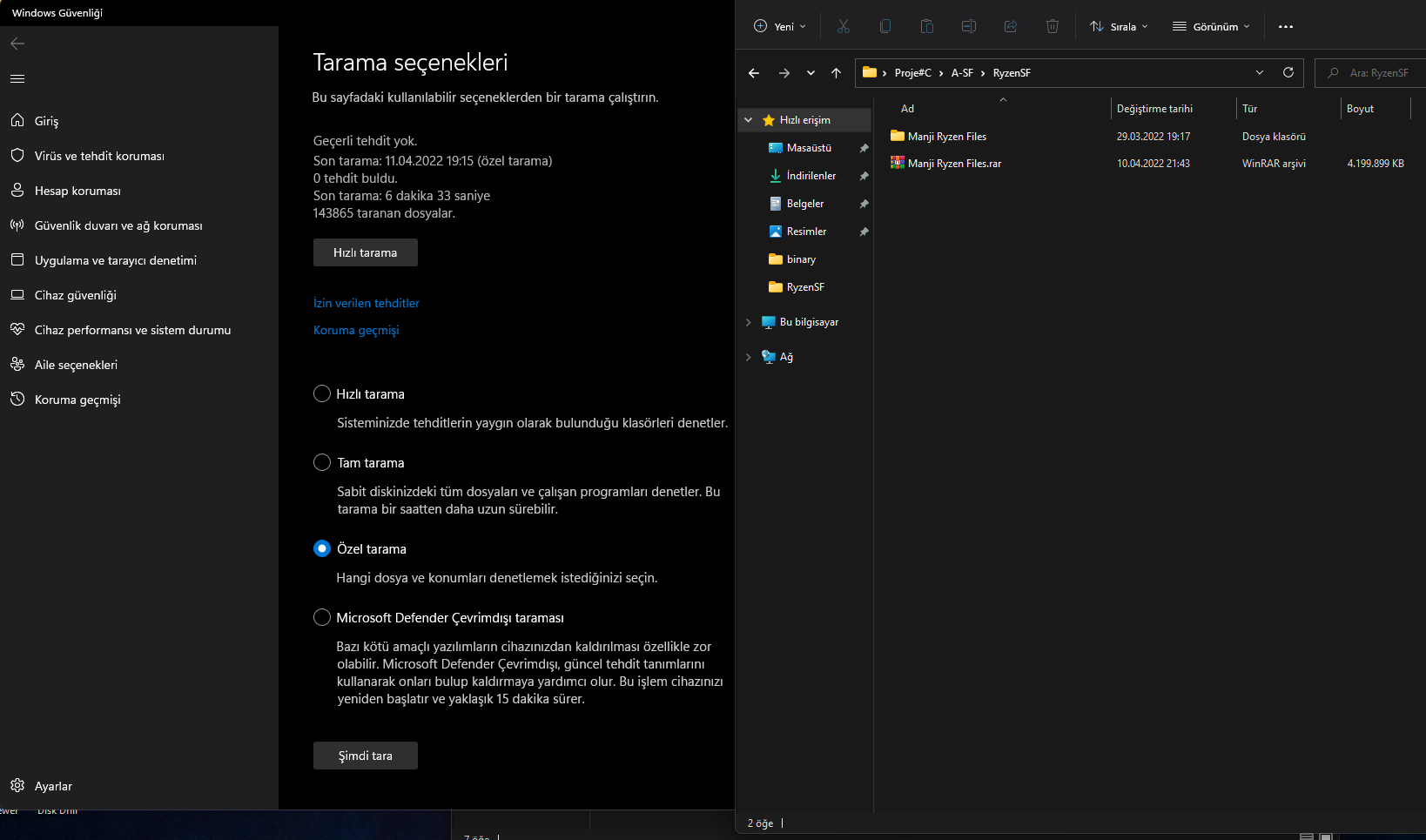Click the Hızlı tarama button

click(366, 252)
